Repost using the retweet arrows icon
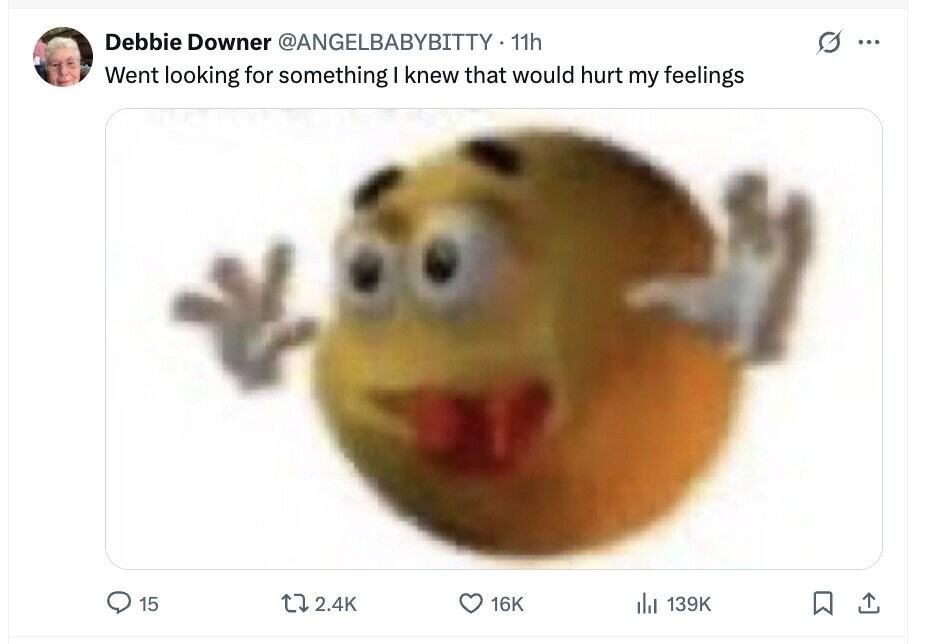The height and width of the screenshot is (644, 930). 294,604
